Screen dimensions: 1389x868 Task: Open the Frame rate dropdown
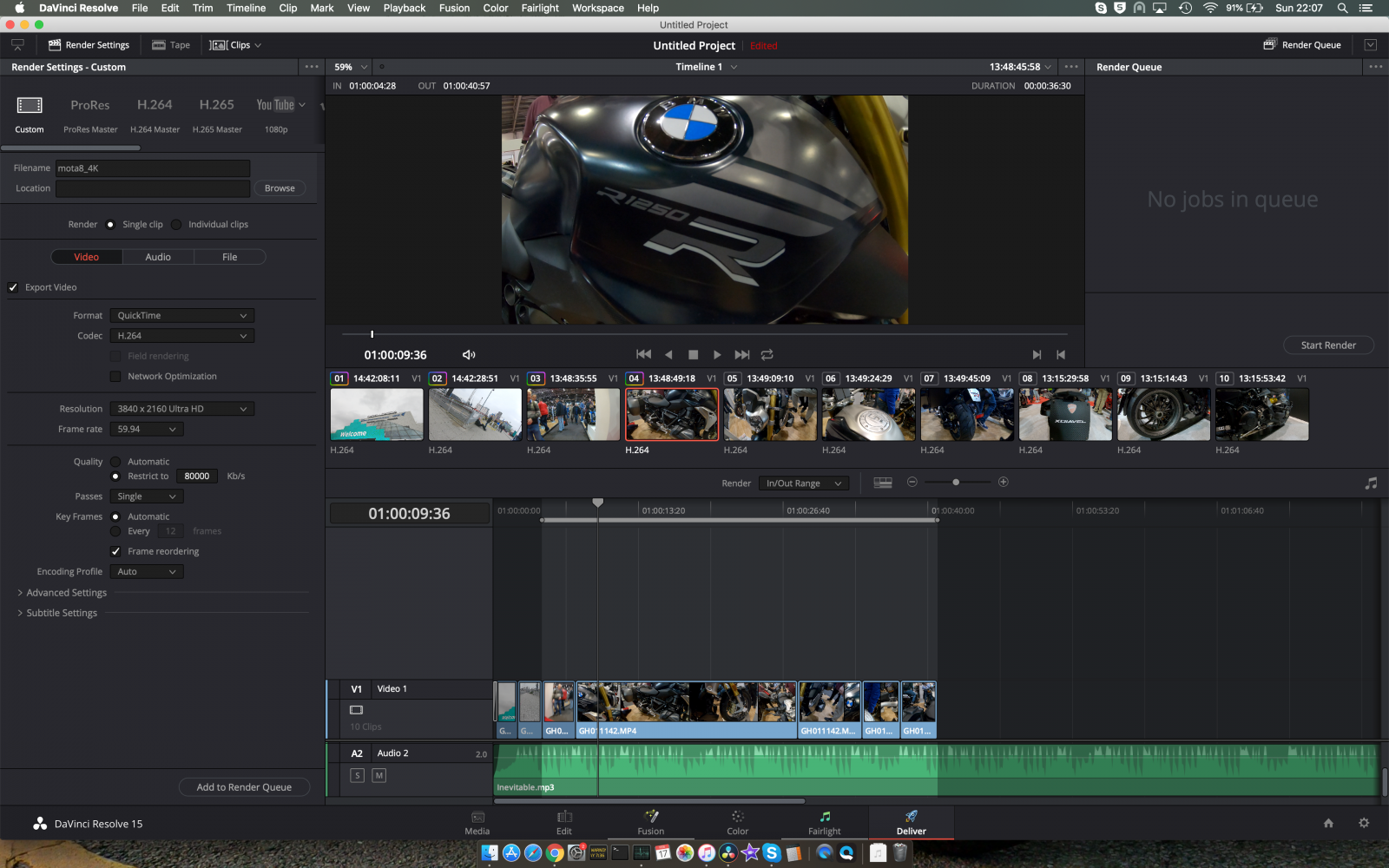[x=147, y=429]
